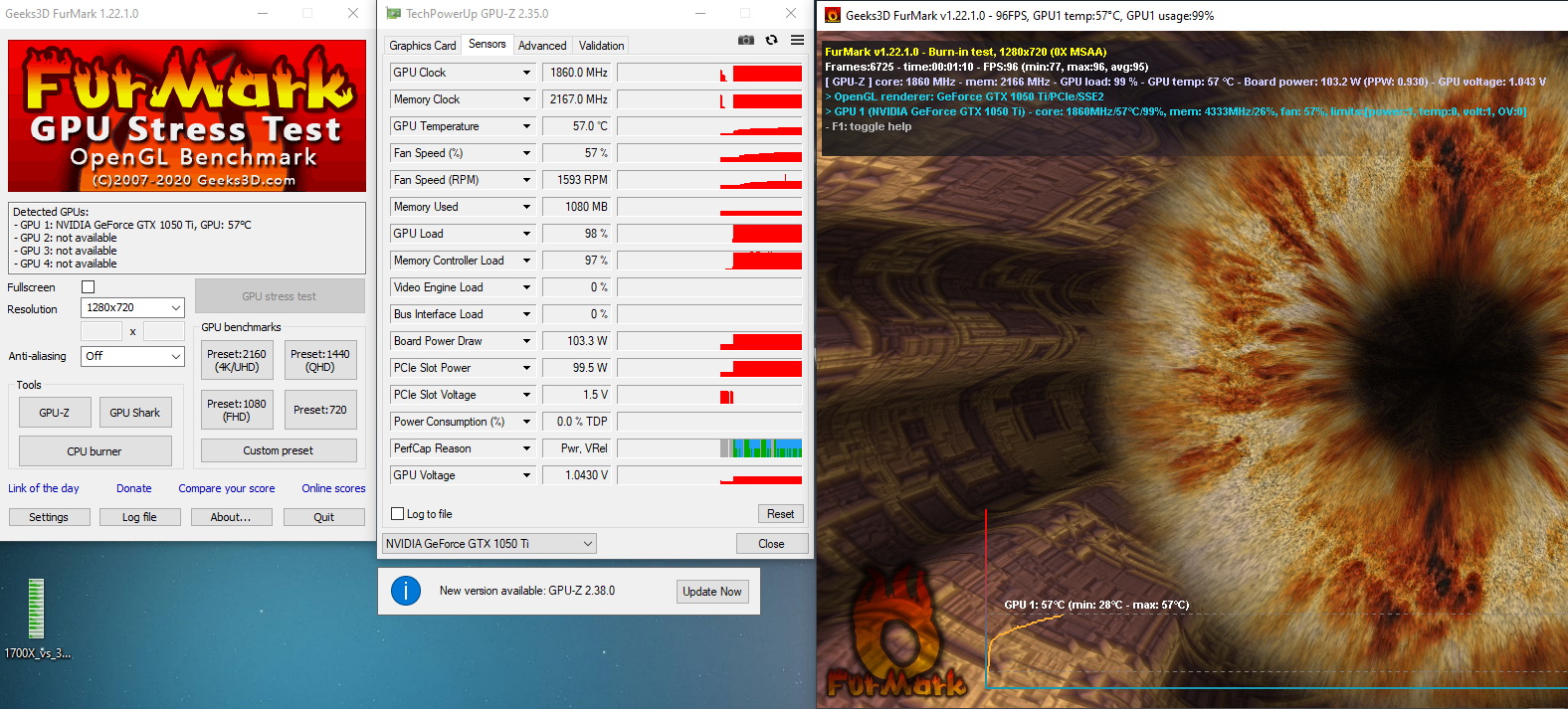Expand the Power Consumption (%) sensor dropdown

click(x=526, y=422)
